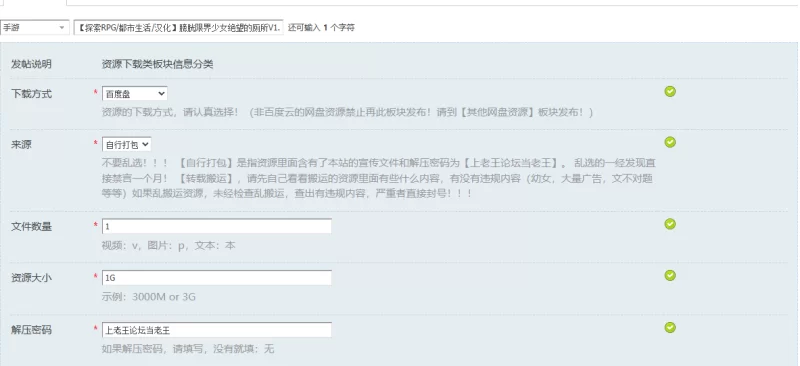Screen dimensions: 800x366
Task: Click the 发帖说明 label
Action: (x=32, y=64)
